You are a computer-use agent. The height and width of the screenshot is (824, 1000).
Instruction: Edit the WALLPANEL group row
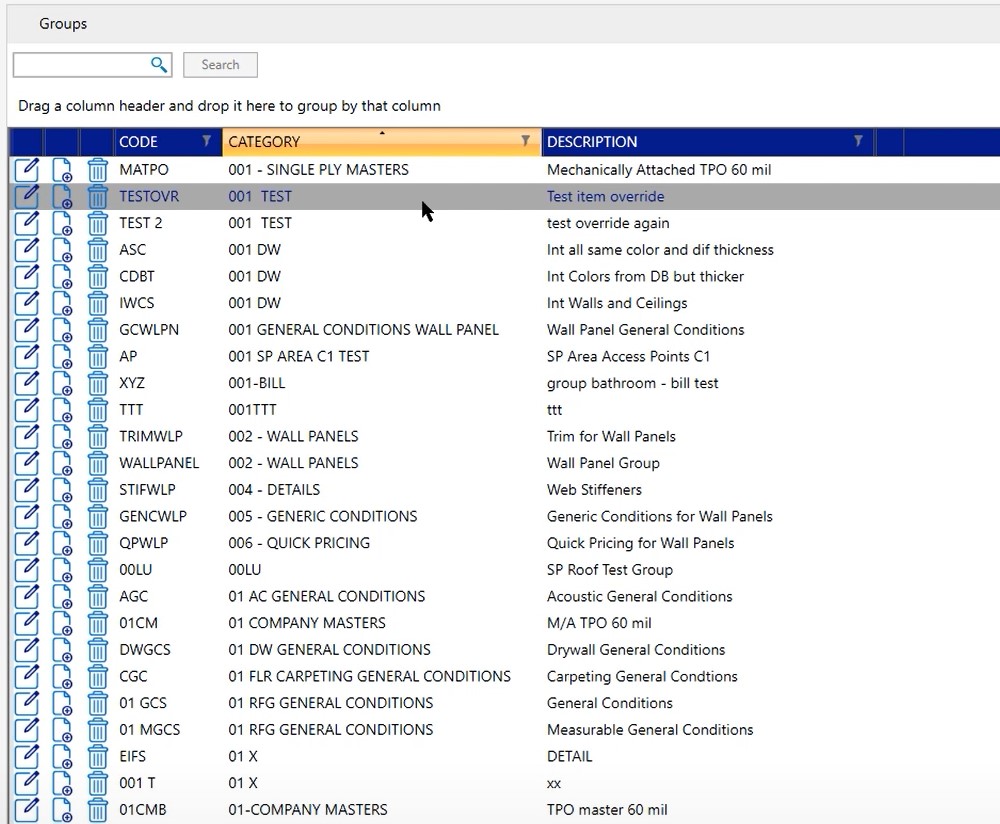click(x=27, y=463)
